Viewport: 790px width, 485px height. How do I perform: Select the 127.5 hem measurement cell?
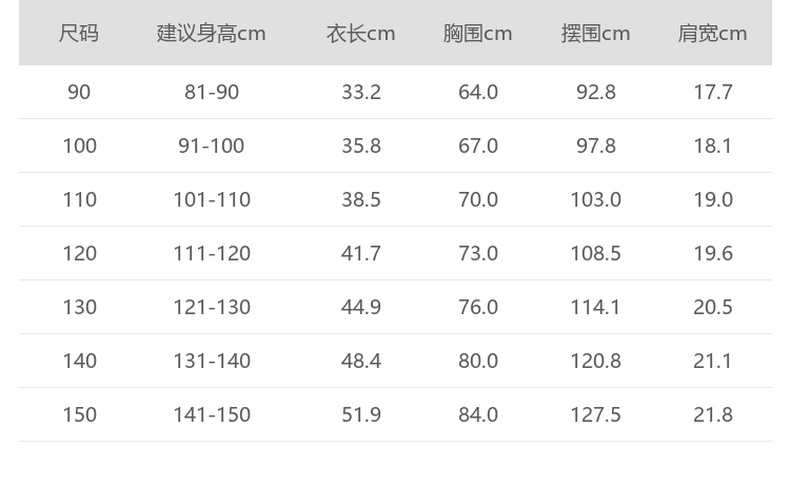point(595,415)
